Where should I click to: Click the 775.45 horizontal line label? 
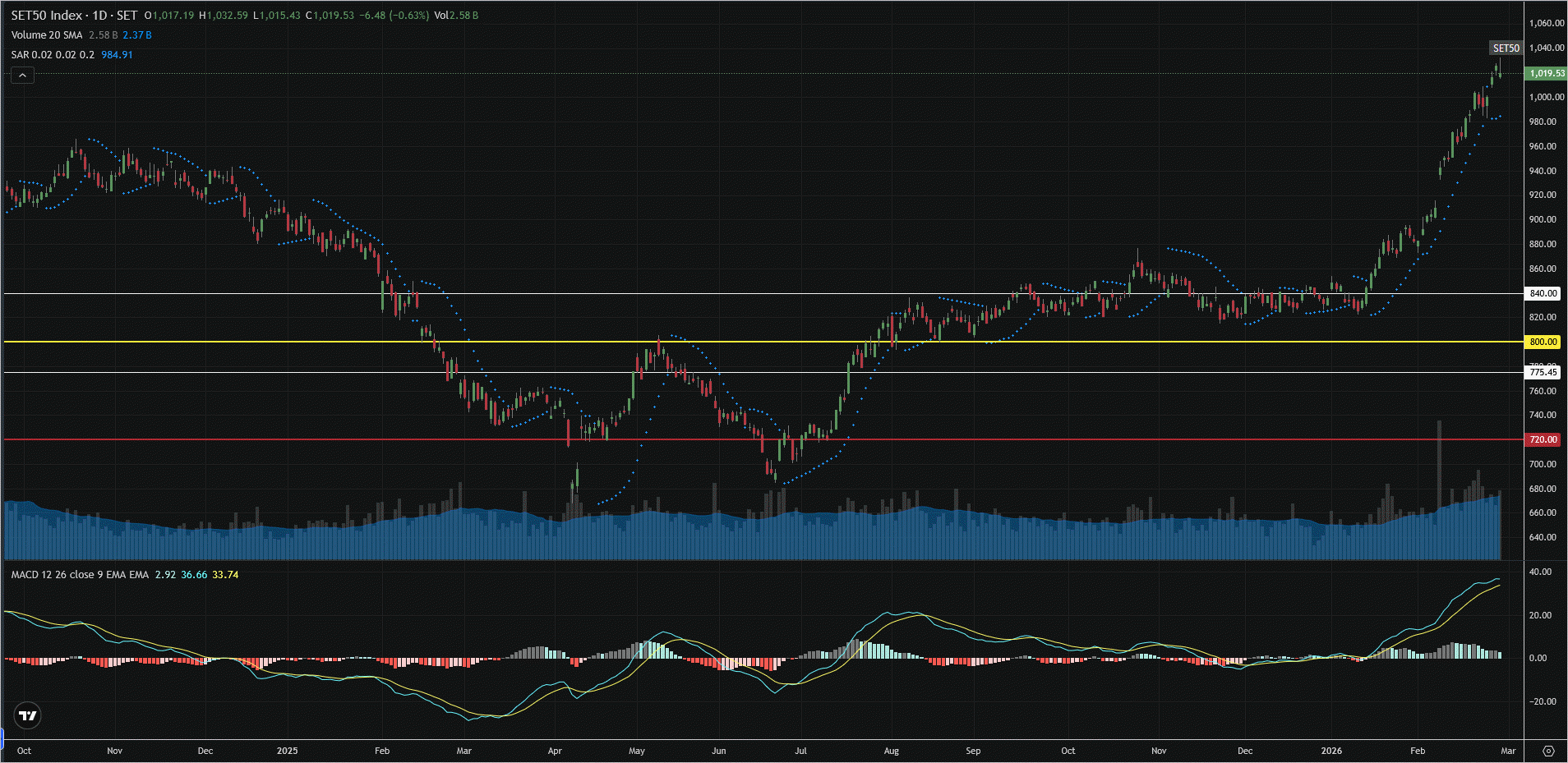(x=1543, y=372)
